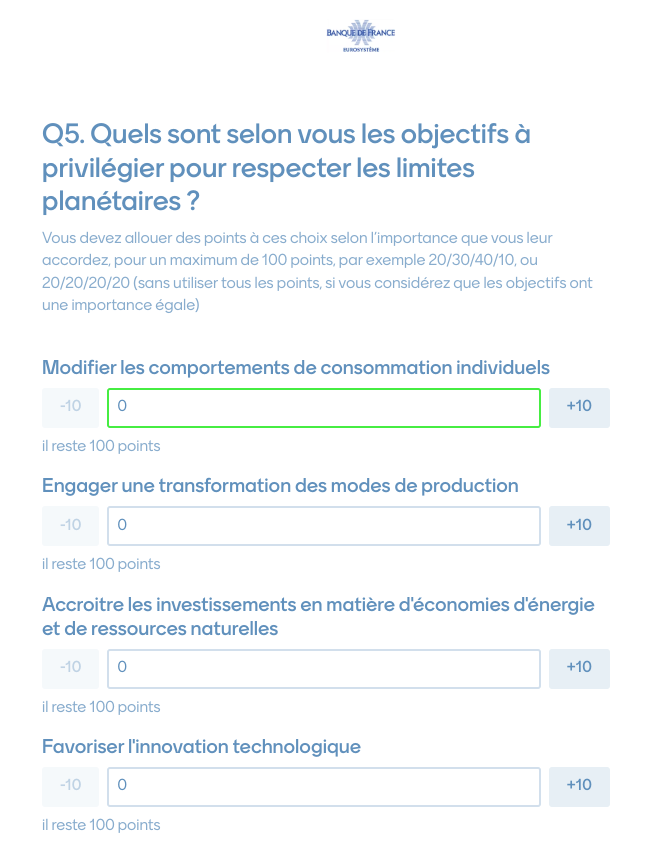Click the technological innovation points input

click(324, 786)
